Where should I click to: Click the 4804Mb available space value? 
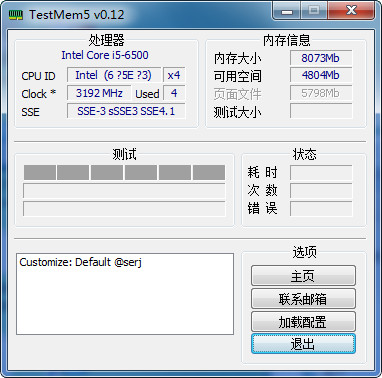pos(321,75)
